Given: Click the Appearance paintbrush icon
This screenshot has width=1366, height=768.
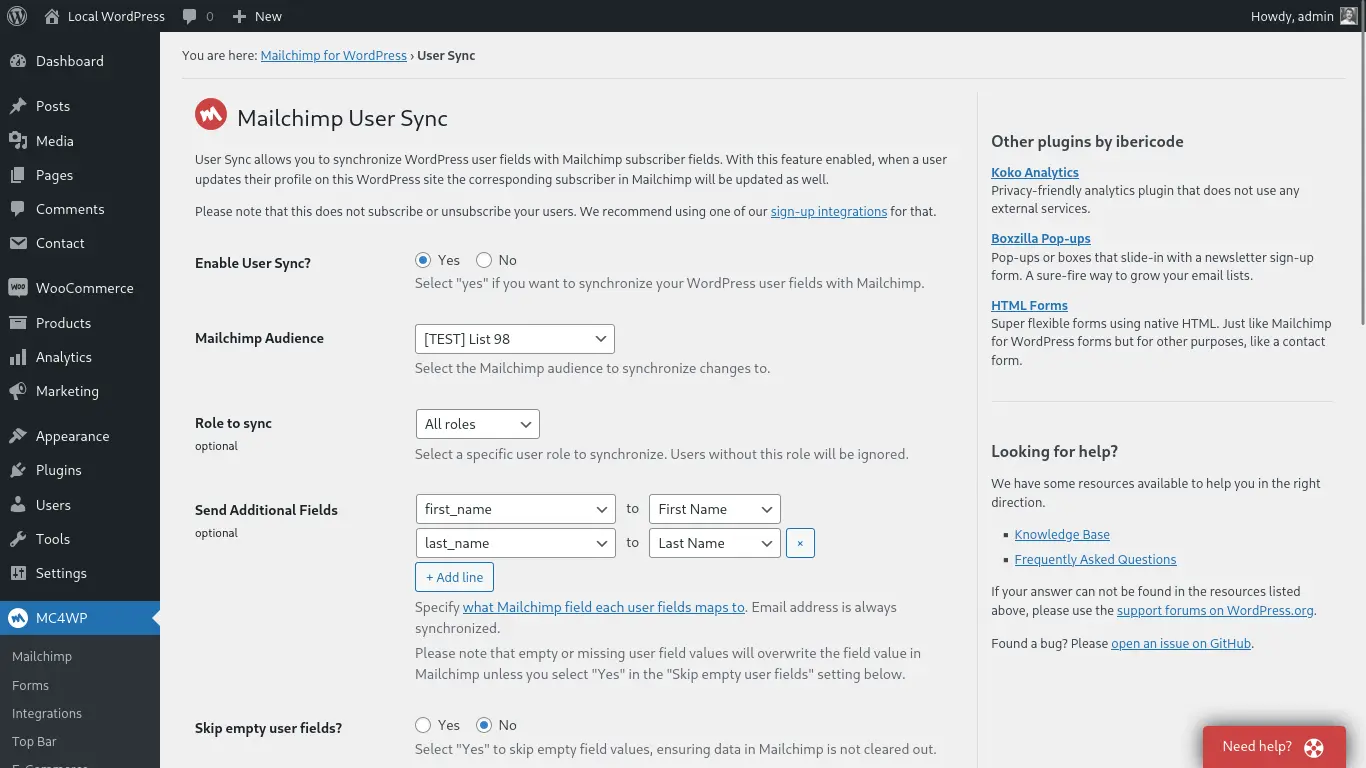Looking at the screenshot, I should pyautogui.click(x=18, y=436).
